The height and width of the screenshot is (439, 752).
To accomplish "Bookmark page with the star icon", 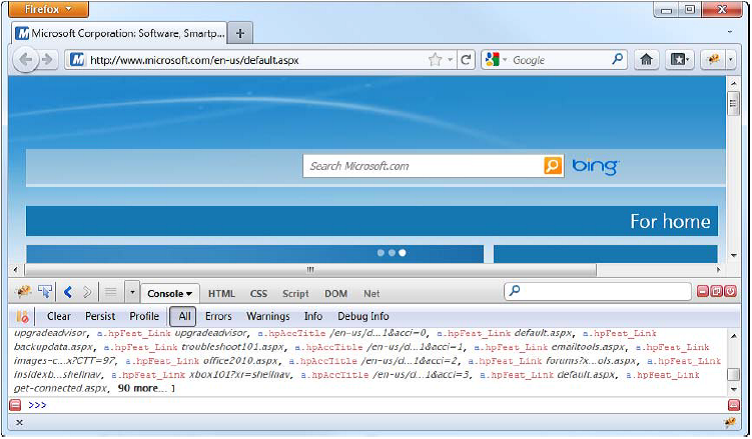I will pyautogui.click(x=435, y=60).
